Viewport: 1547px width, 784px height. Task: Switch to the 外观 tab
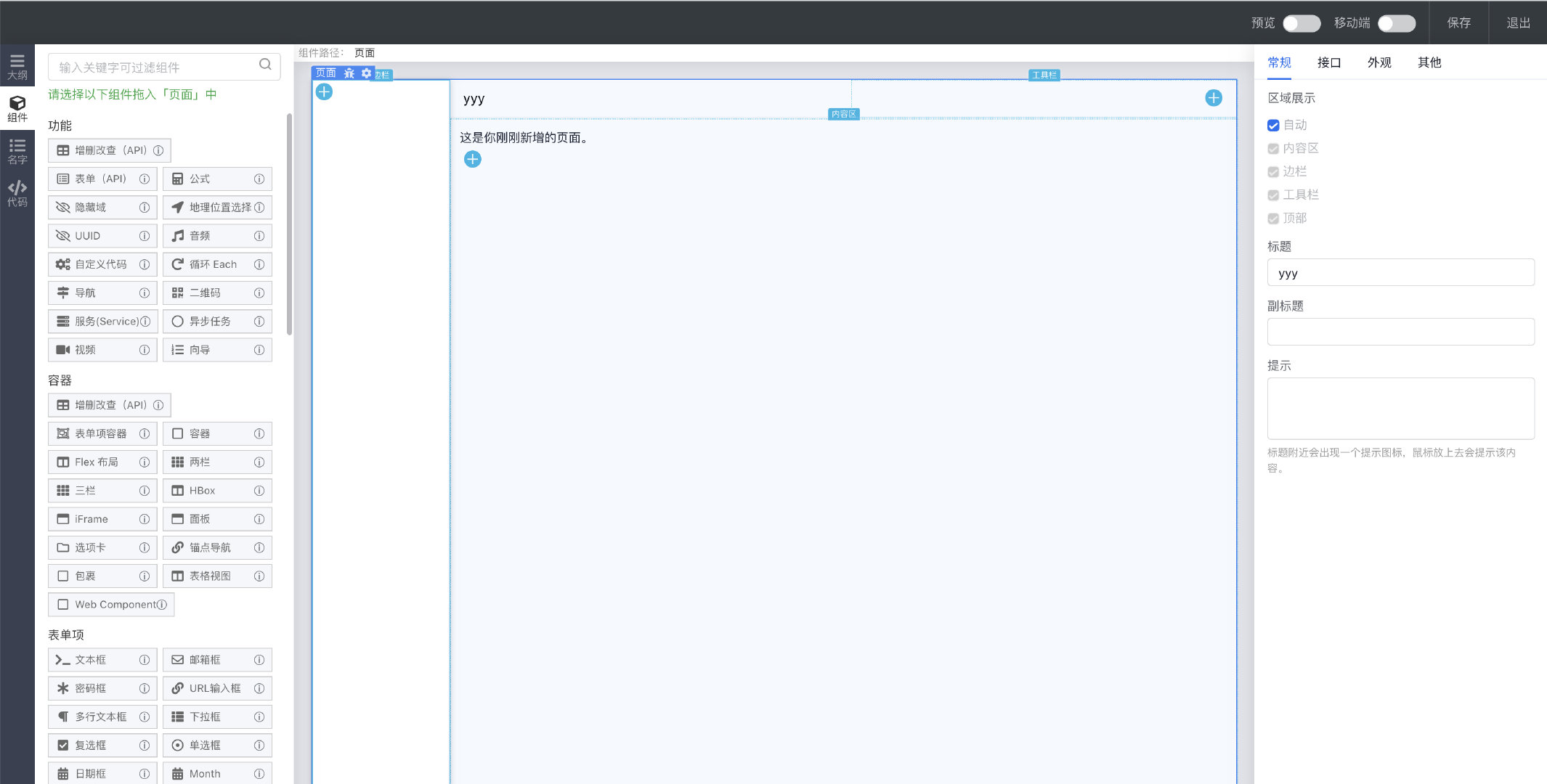pyautogui.click(x=1379, y=62)
